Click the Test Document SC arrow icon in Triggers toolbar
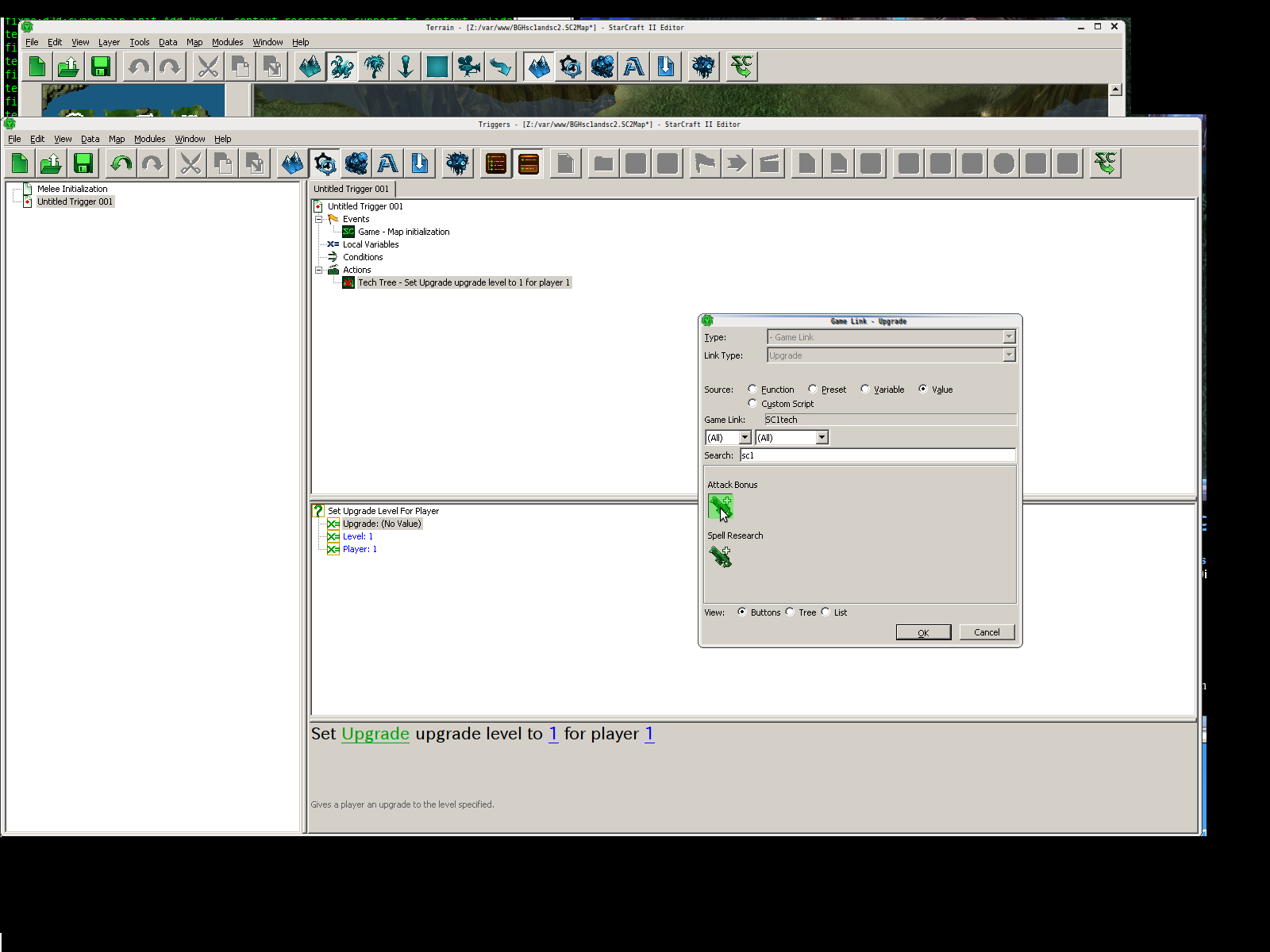This screenshot has width=1270, height=952. point(1105,163)
